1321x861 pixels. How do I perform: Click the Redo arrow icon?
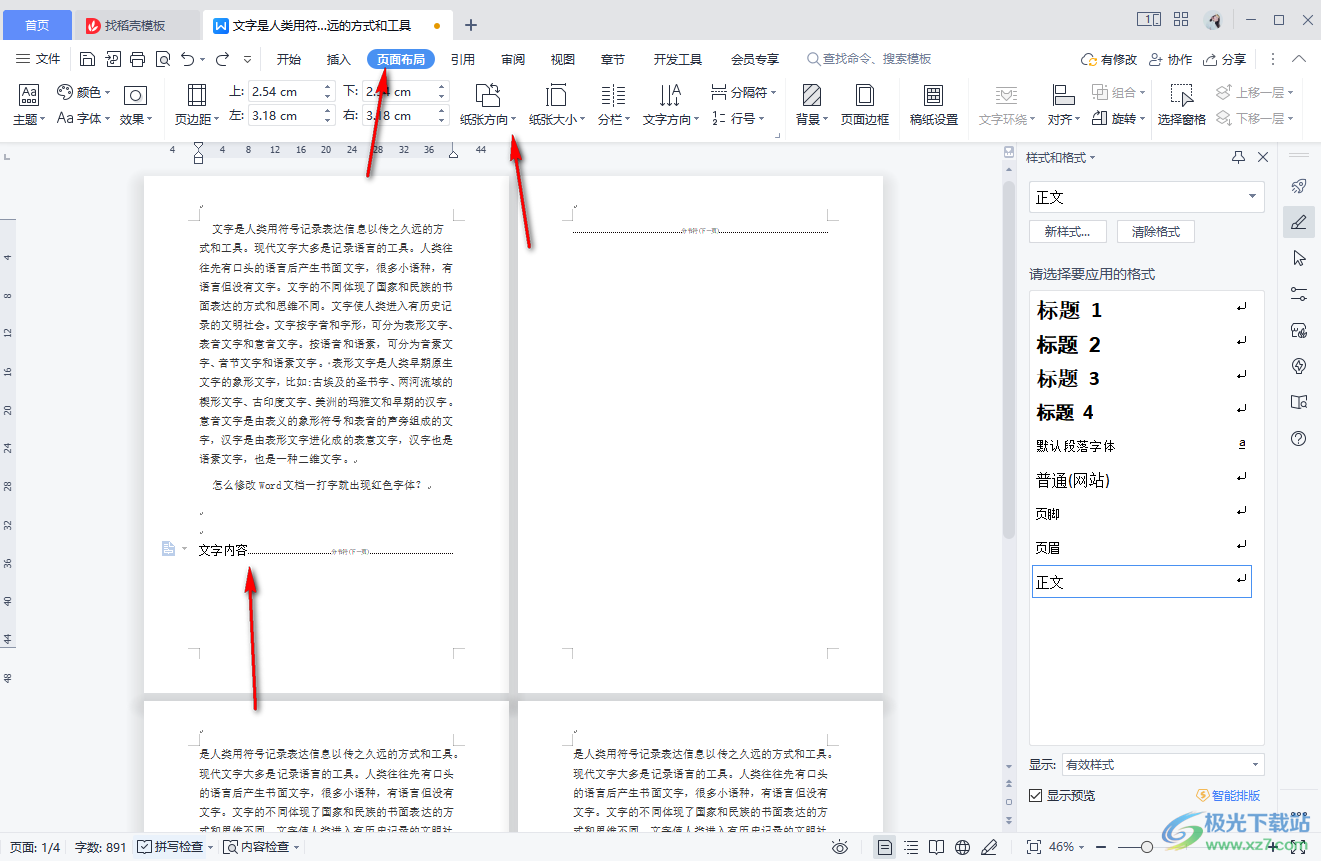tap(223, 59)
